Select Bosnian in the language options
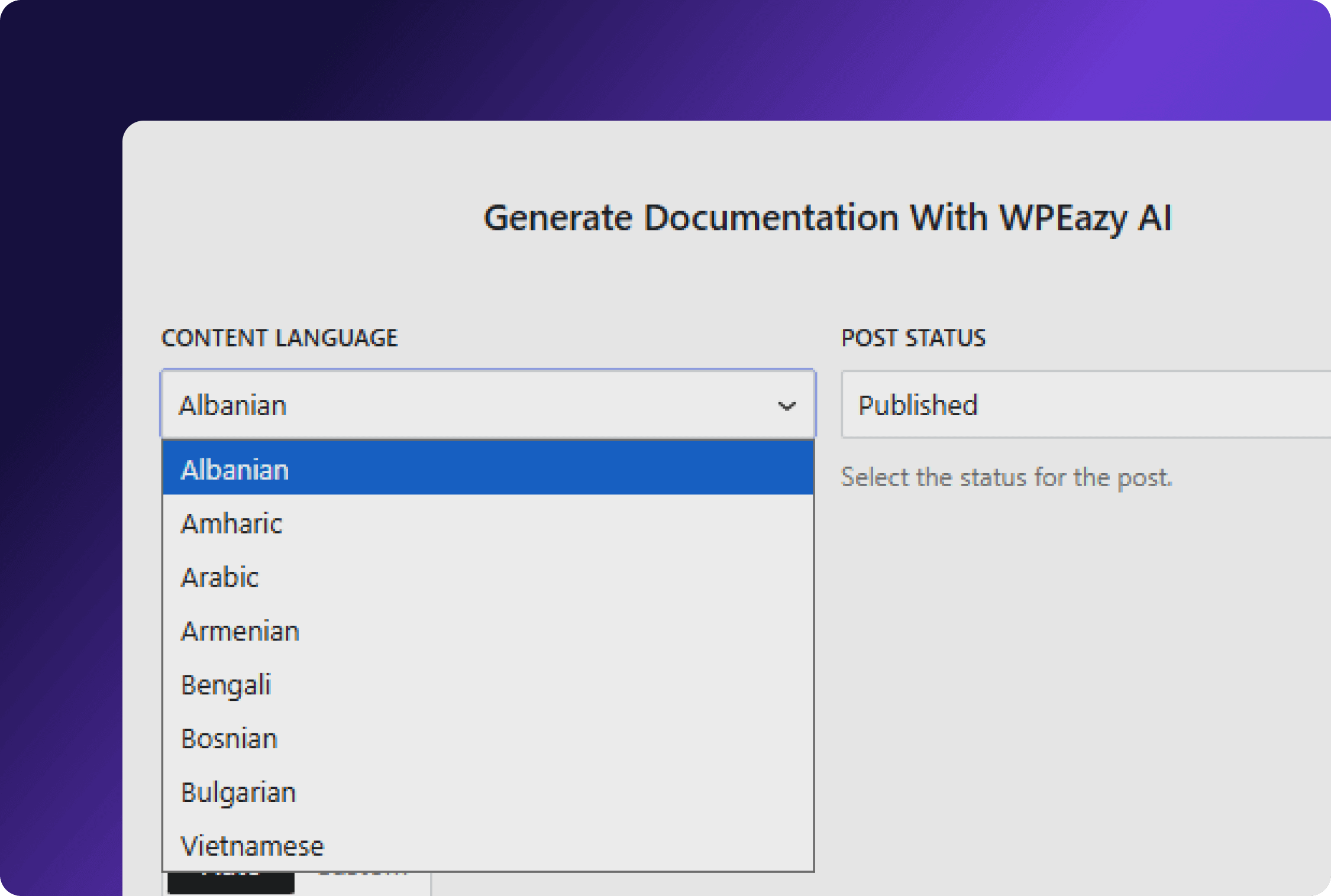This screenshot has width=1331, height=896. click(x=487, y=739)
